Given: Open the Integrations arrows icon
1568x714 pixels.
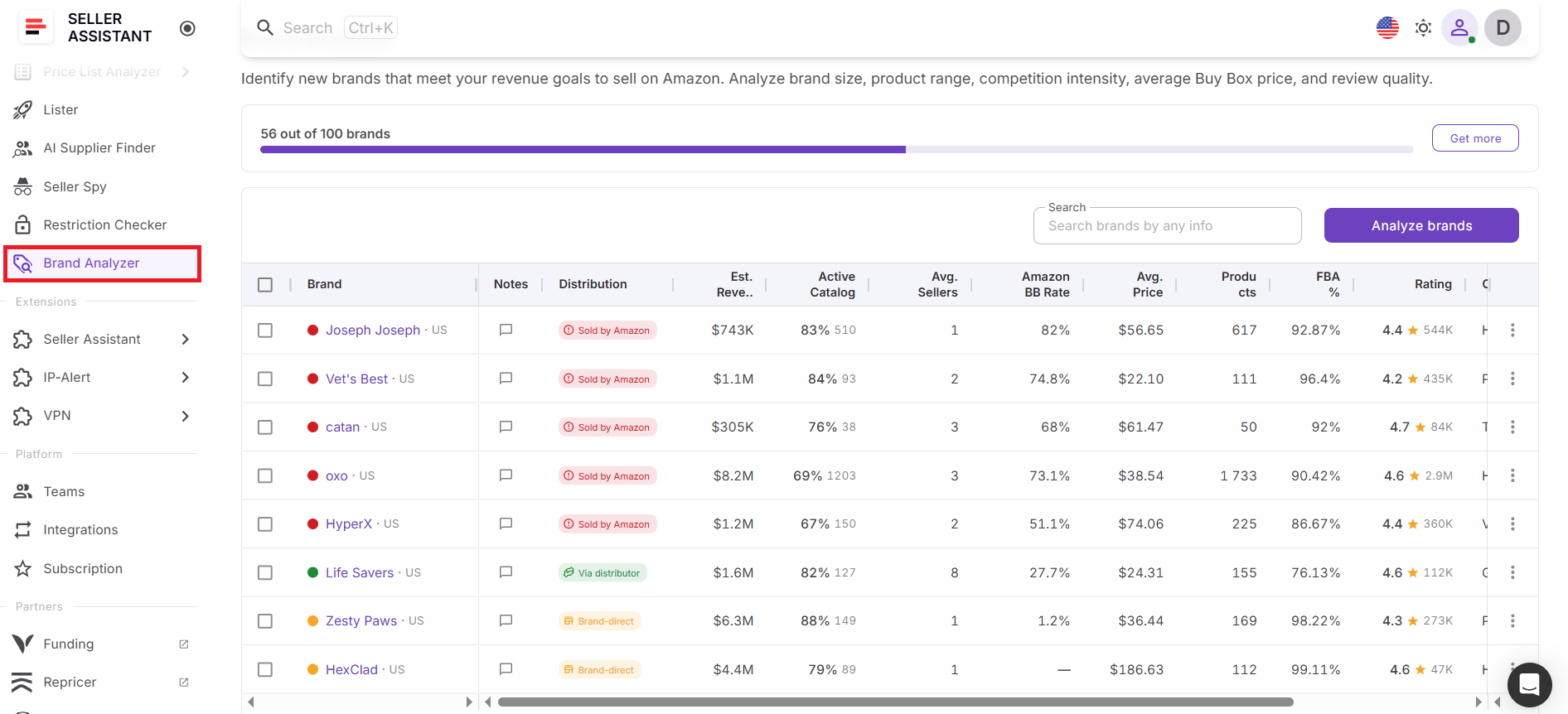Looking at the screenshot, I should click(x=23, y=529).
